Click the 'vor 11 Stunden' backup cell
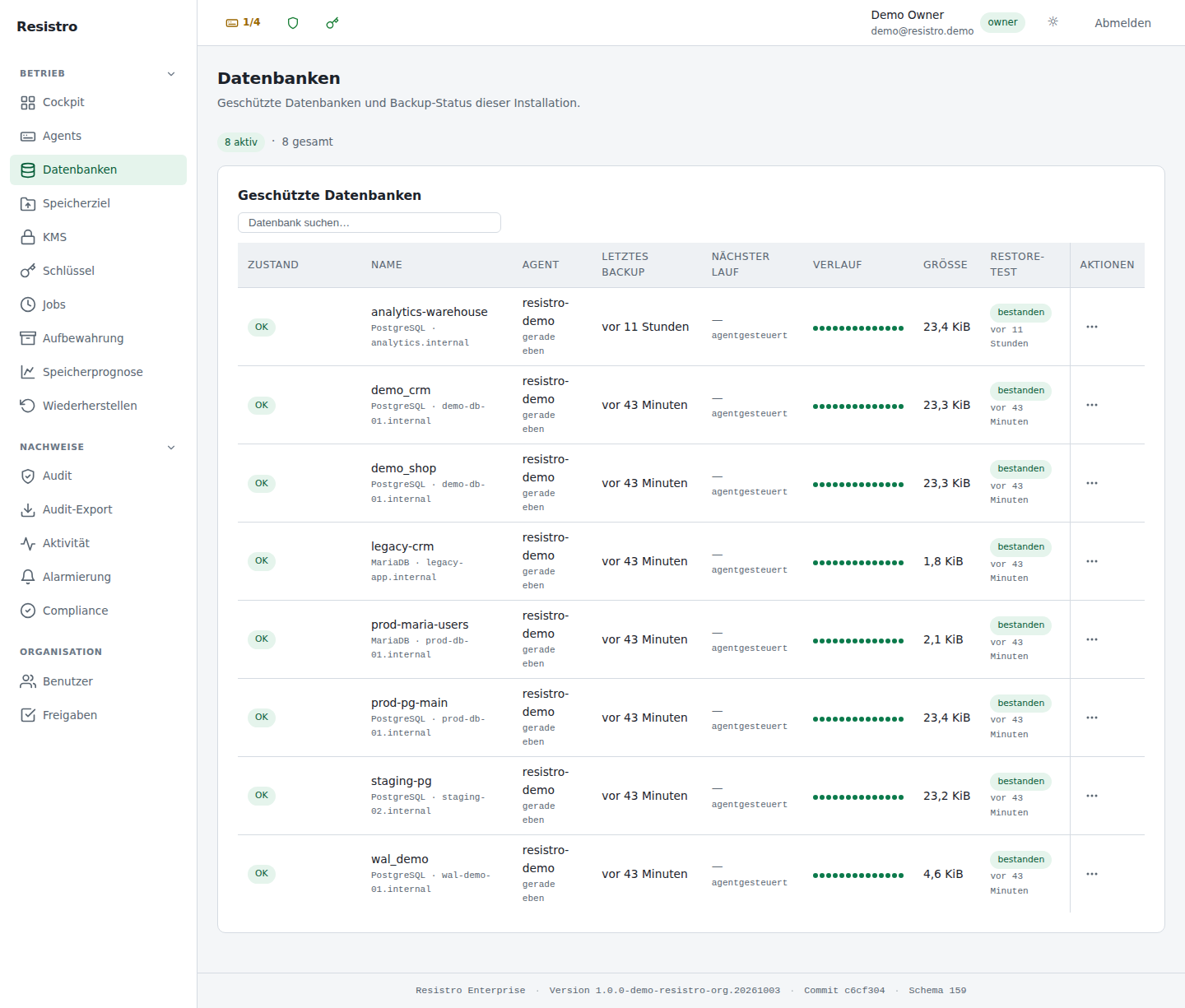The width and height of the screenshot is (1185, 1008). (x=645, y=327)
